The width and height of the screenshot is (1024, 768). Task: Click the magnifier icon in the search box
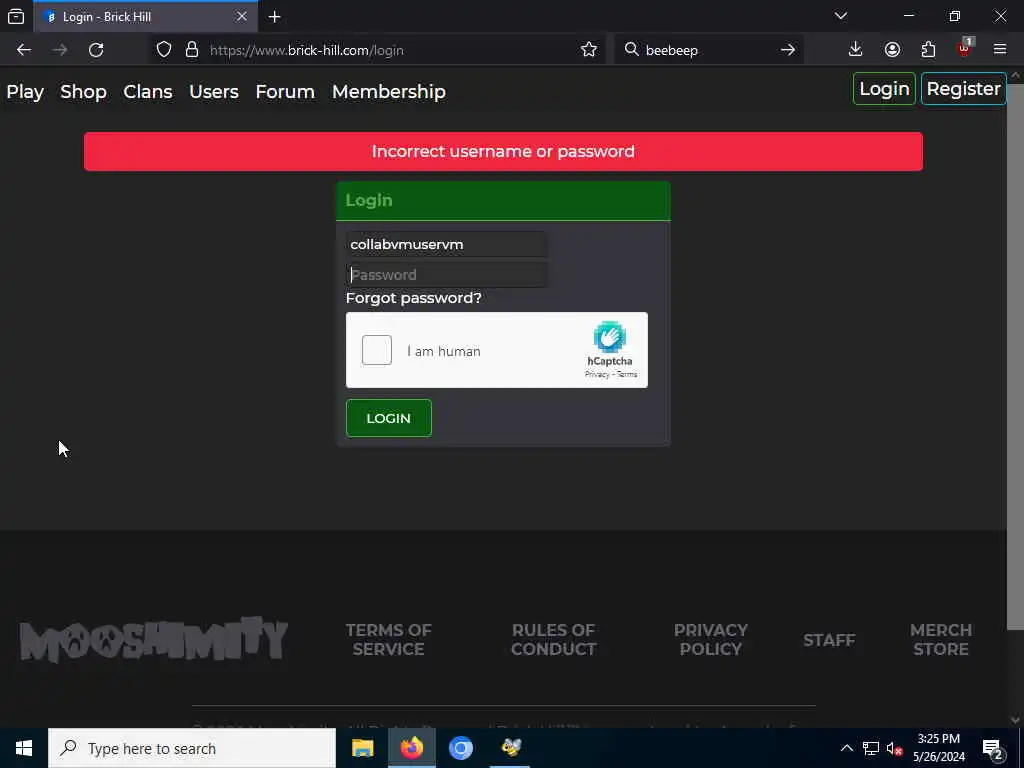click(x=631, y=50)
